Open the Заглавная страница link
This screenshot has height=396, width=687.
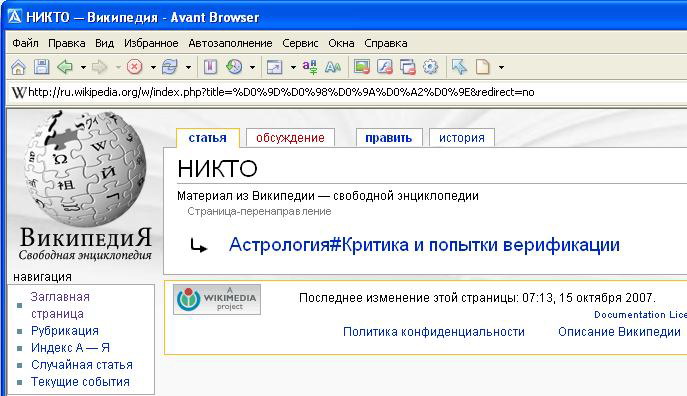tap(60, 305)
